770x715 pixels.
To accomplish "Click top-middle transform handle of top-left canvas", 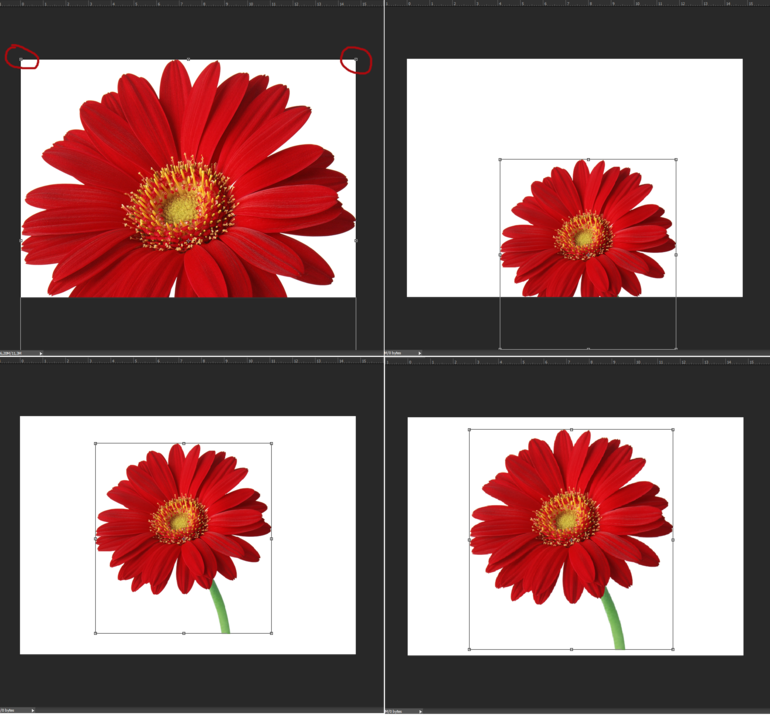I will click(189, 59).
